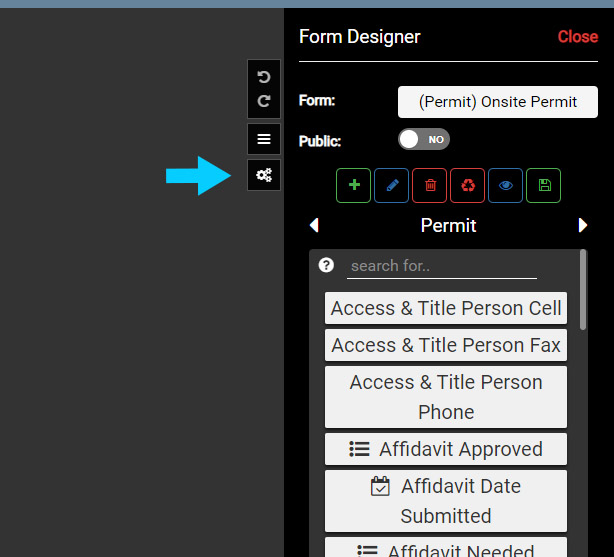Toggle the Public switch

424,140
